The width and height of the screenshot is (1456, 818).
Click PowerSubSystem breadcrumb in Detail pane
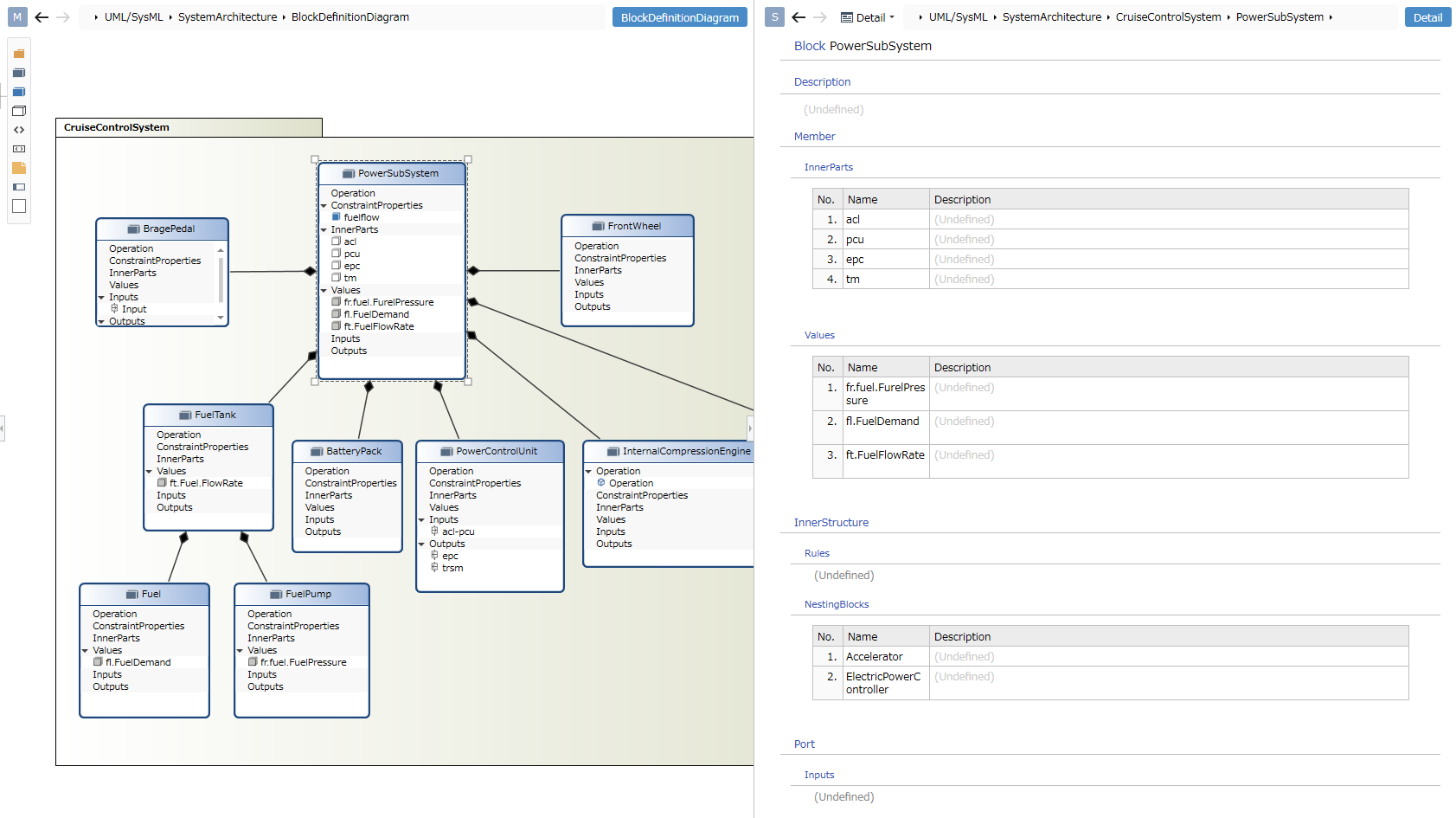(1280, 16)
